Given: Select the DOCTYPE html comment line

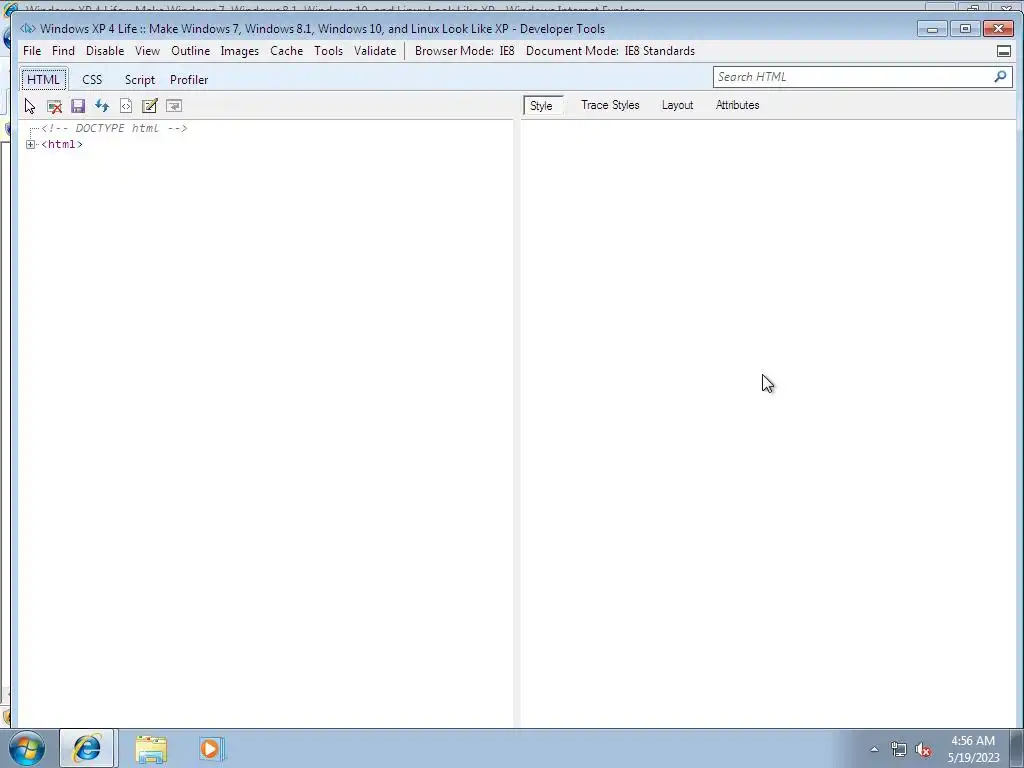Looking at the screenshot, I should 114,128.
